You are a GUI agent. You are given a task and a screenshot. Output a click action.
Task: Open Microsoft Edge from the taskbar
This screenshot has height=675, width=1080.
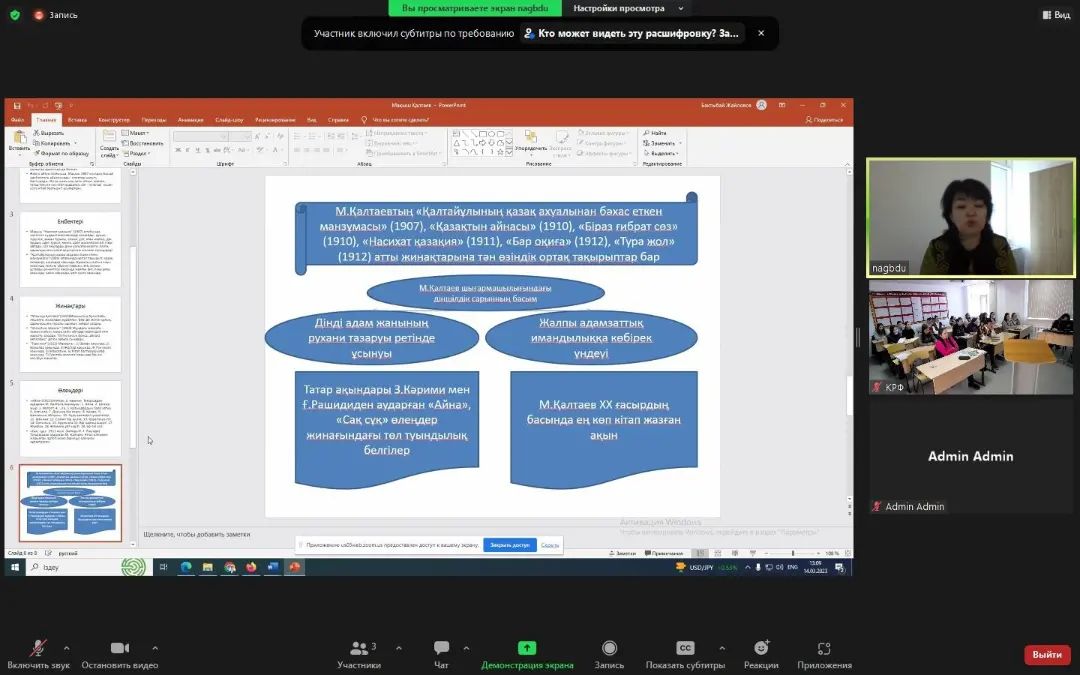point(186,568)
